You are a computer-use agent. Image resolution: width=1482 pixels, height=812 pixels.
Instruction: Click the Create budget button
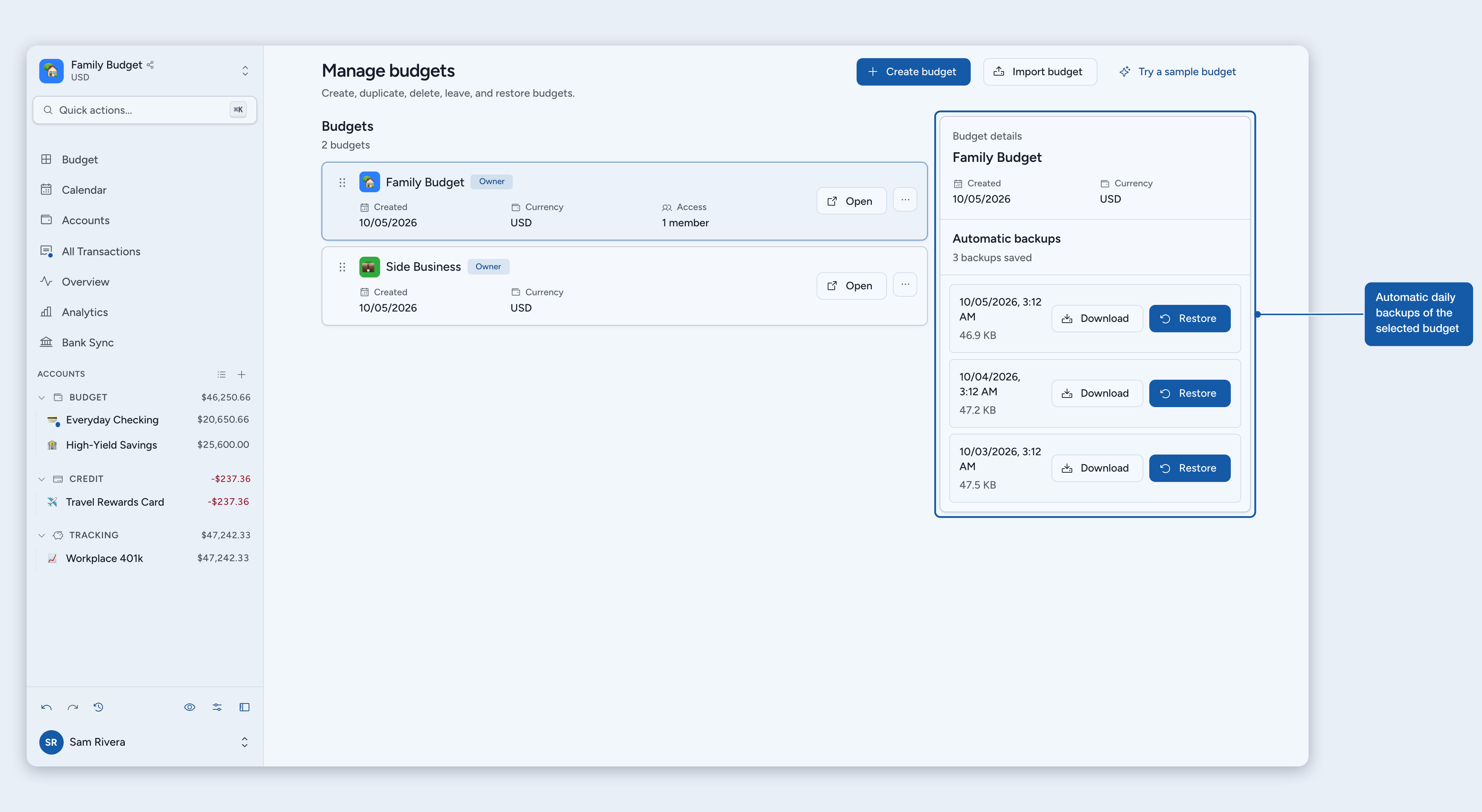point(913,72)
